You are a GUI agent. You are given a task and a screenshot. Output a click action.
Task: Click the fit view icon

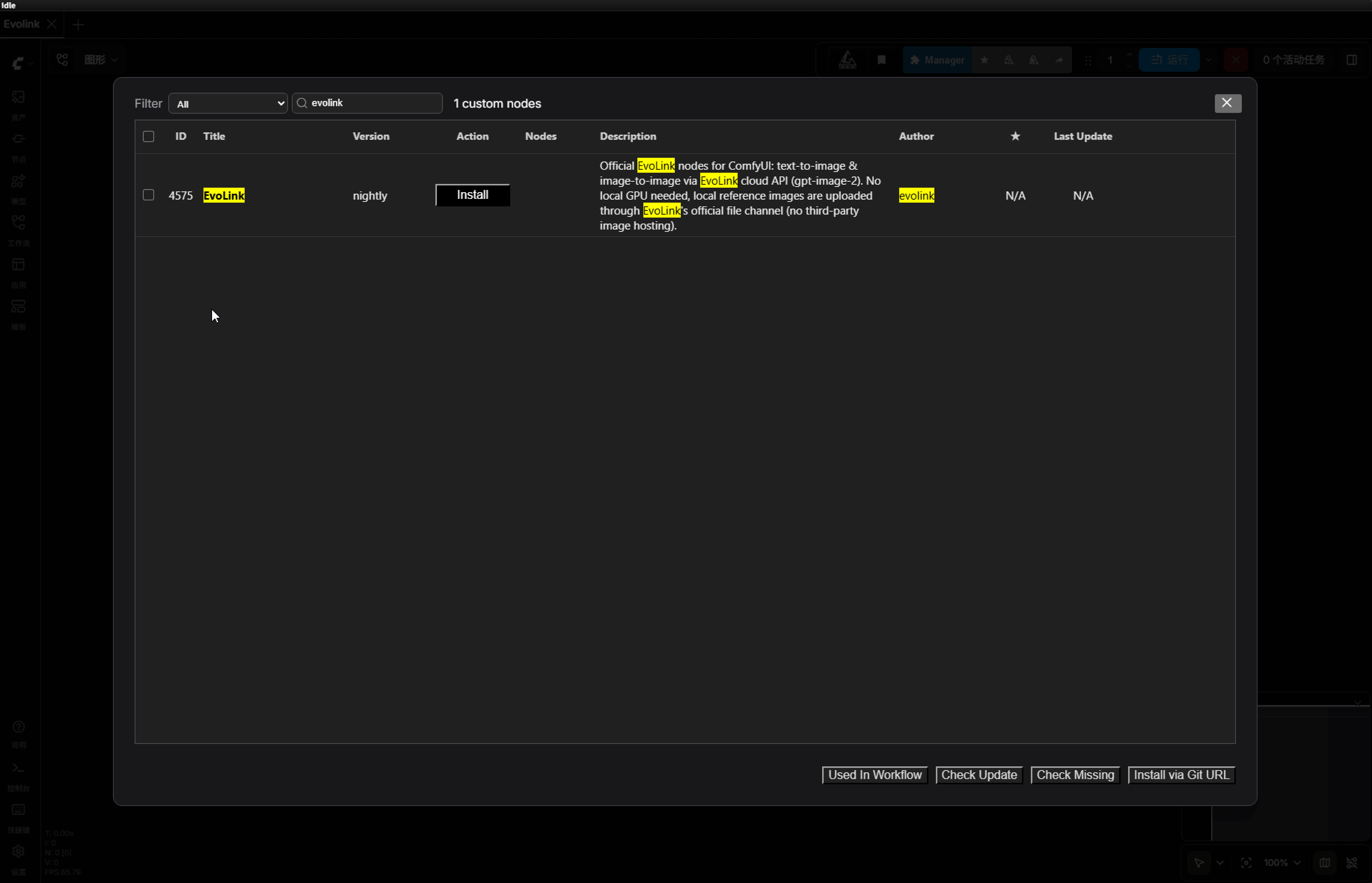(1246, 863)
